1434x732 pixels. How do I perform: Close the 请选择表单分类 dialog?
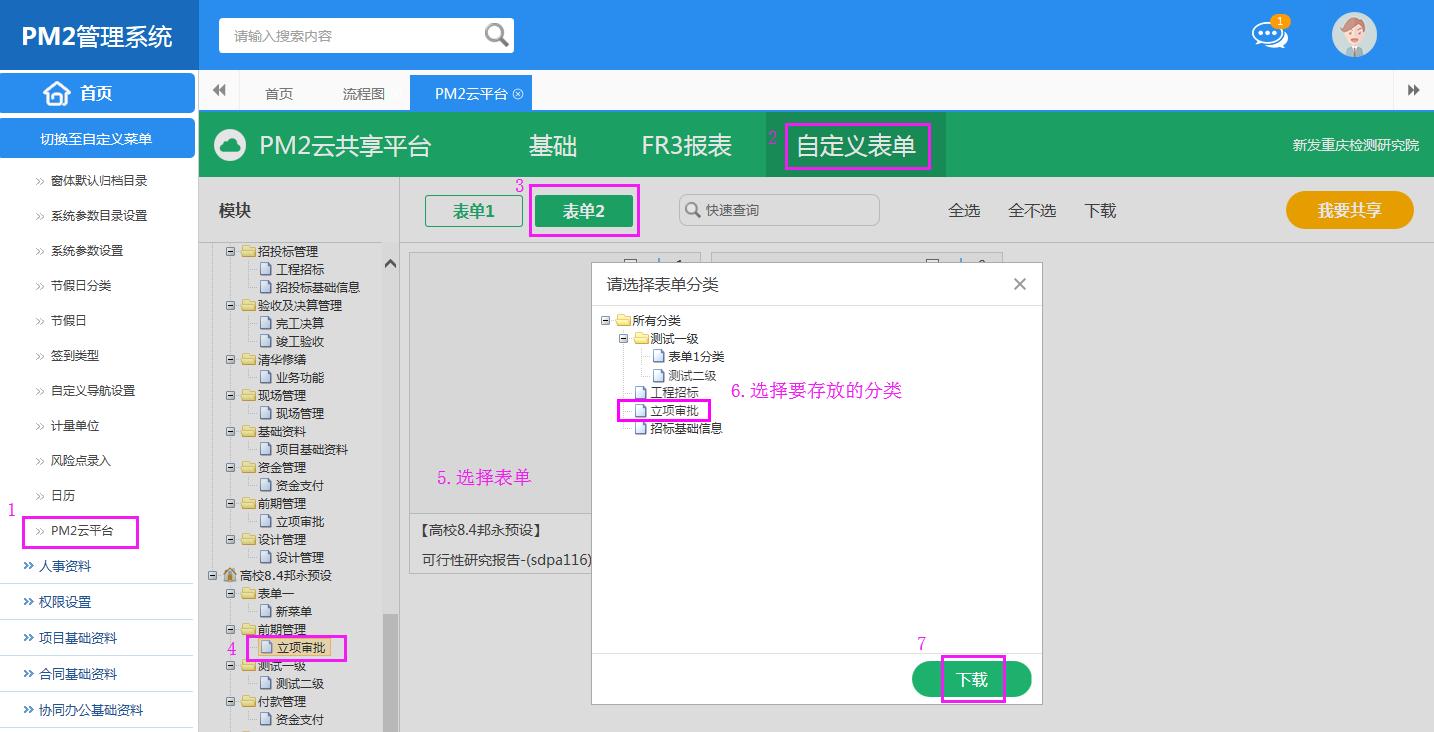1019,284
